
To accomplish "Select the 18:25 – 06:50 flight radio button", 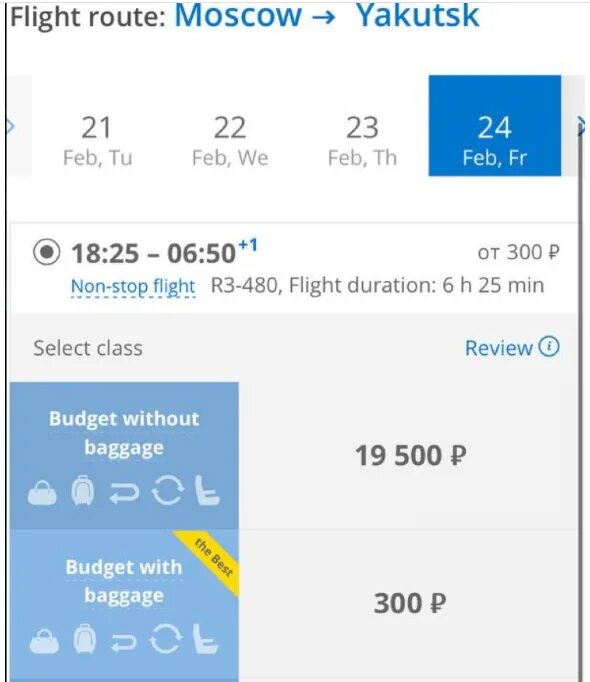I will pos(47,252).
